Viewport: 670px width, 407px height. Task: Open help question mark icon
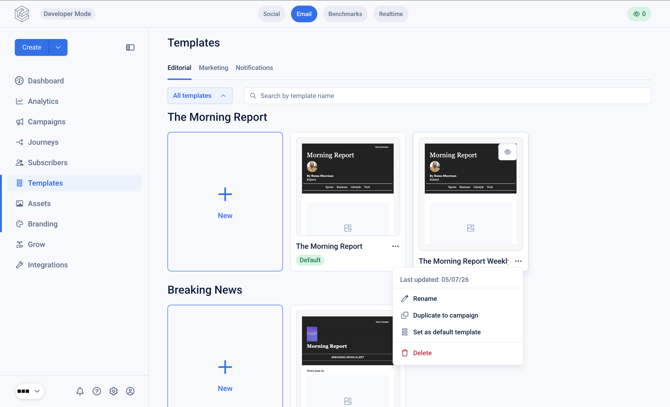click(x=97, y=391)
